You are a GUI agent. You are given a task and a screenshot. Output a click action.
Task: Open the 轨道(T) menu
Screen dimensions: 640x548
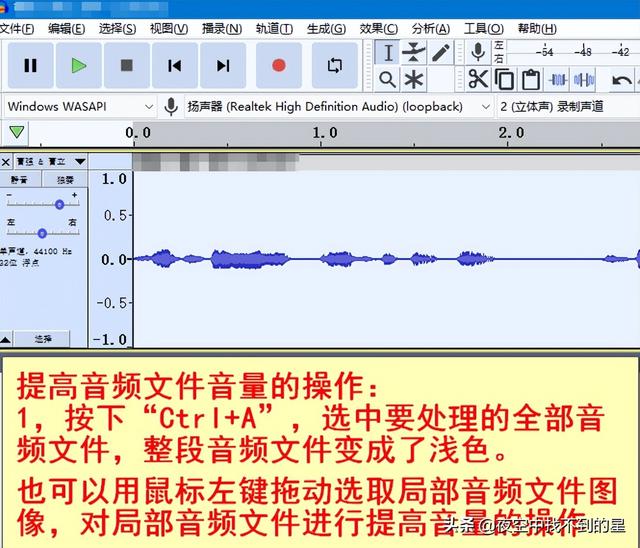point(274,29)
